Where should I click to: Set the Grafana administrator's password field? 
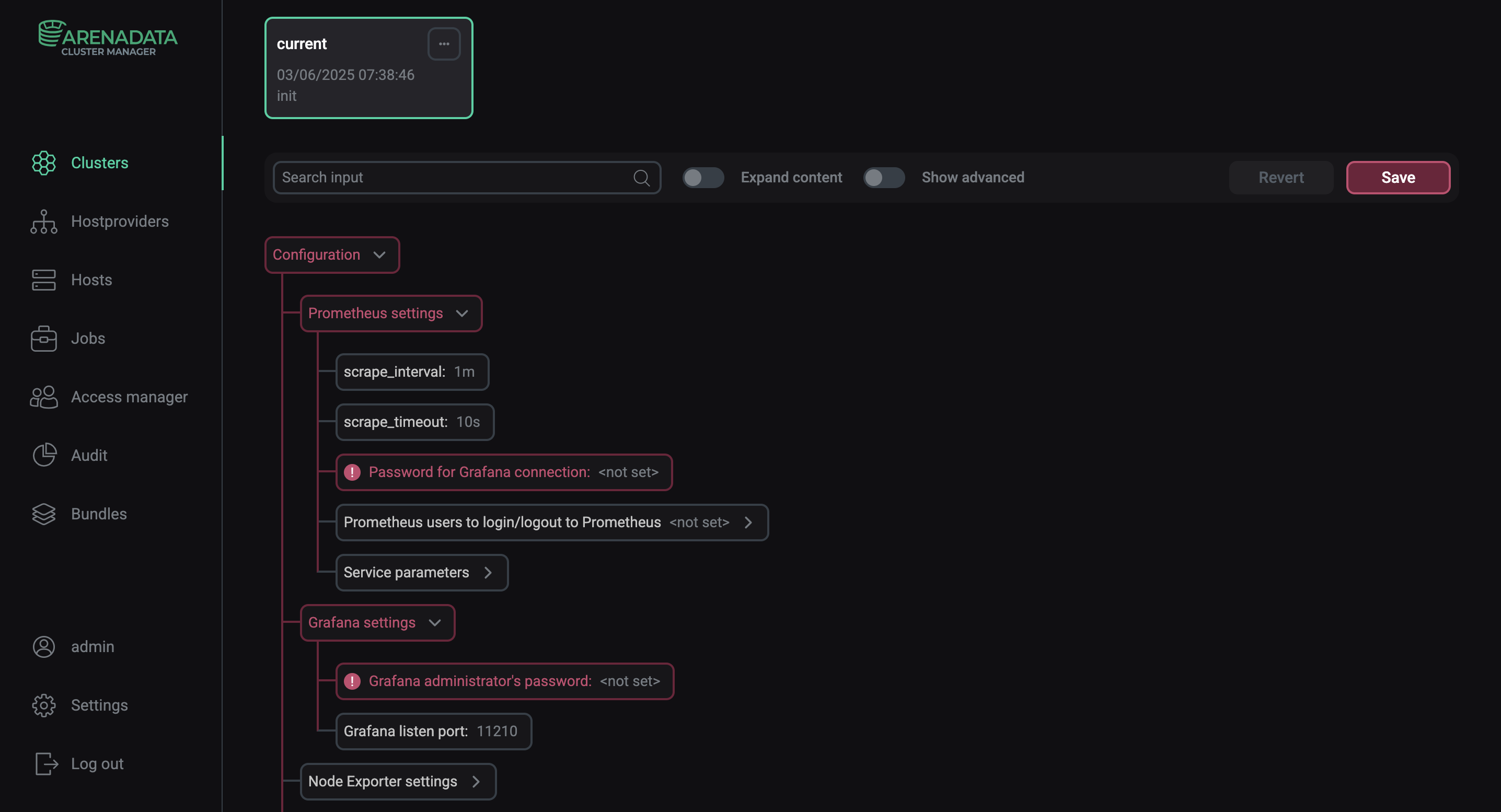(x=505, y=681)
